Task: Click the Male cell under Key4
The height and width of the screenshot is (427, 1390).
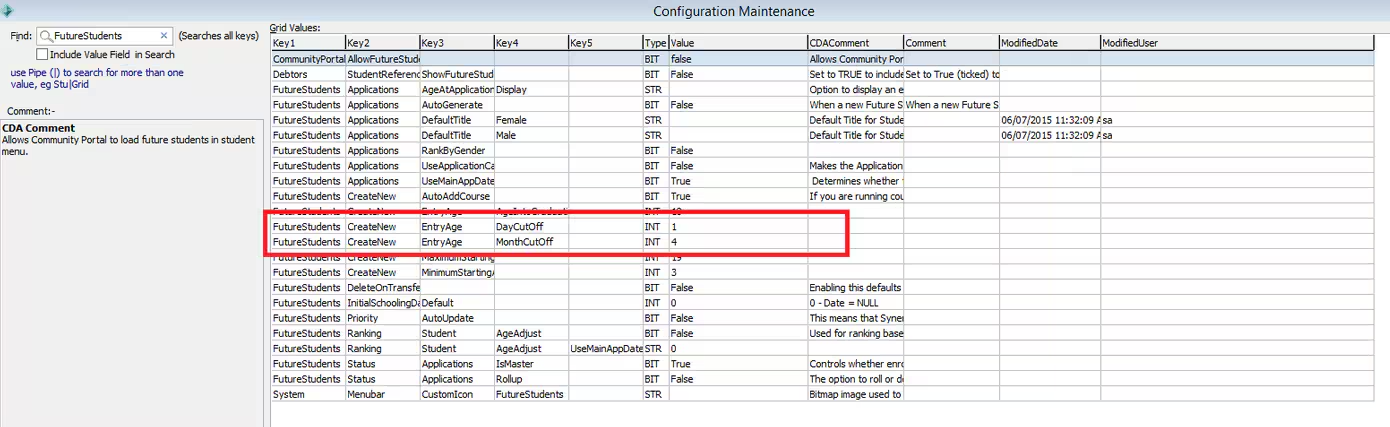Action: [x=531, y=135]
